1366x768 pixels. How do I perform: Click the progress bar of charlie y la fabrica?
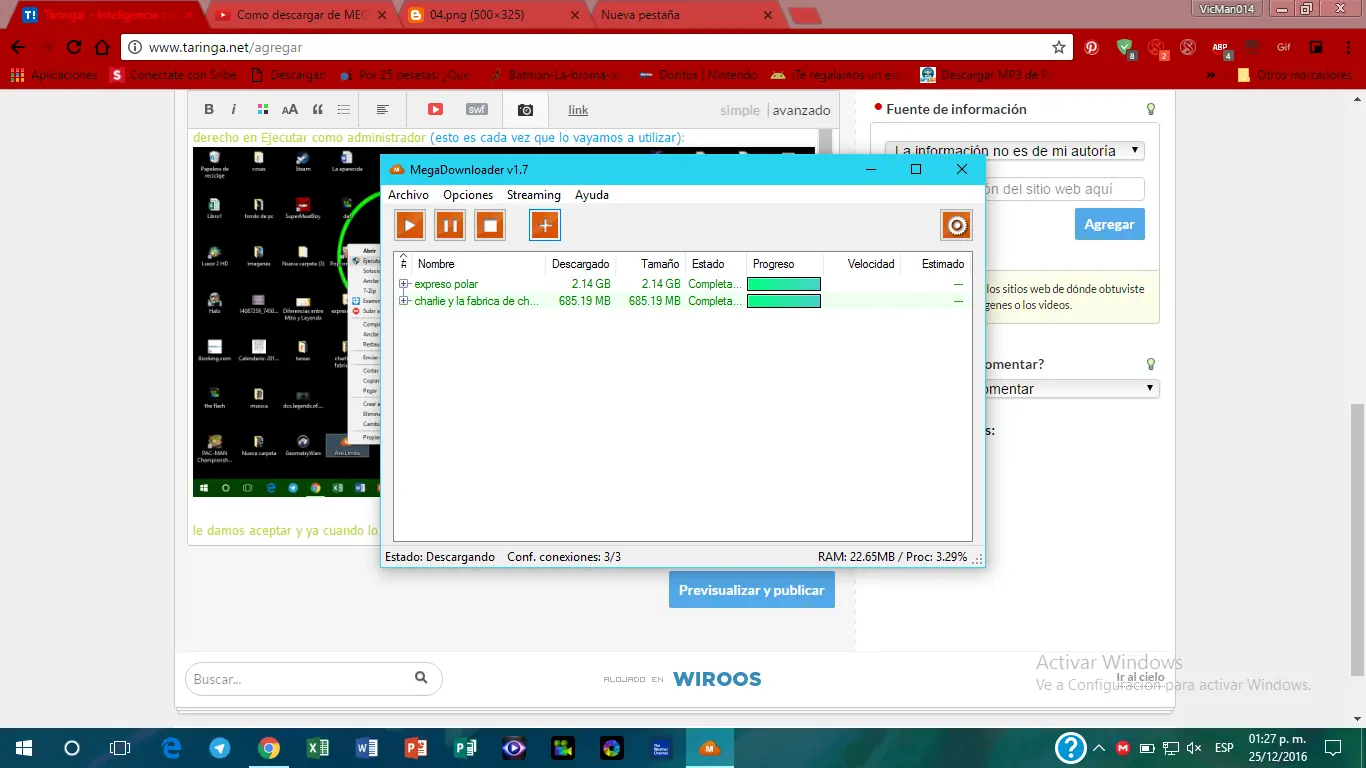784,301
